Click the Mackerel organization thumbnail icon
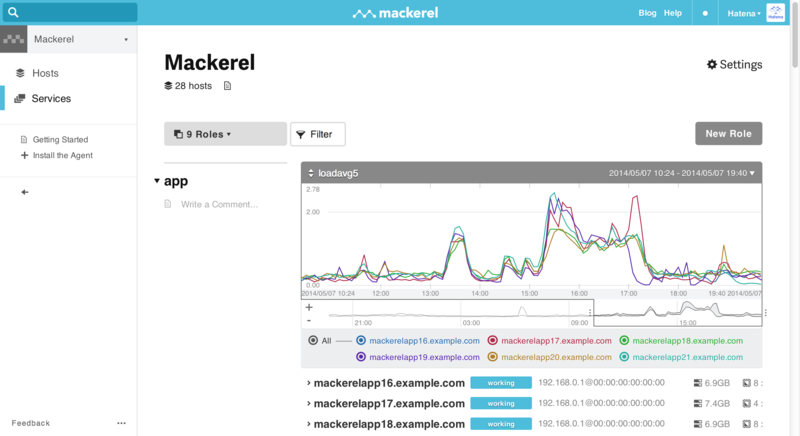 [14, 39]
